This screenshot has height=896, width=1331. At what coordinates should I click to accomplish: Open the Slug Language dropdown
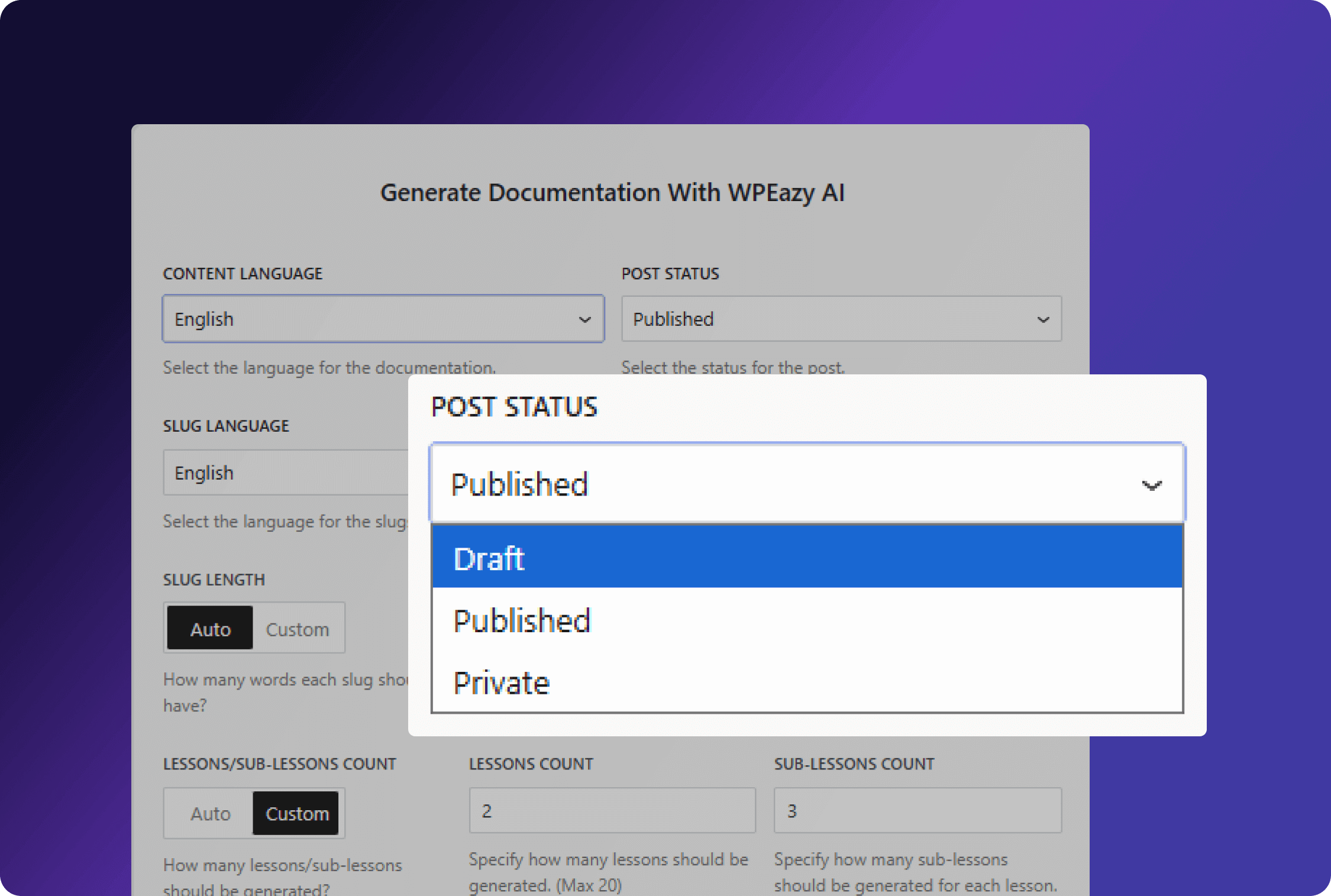coord(284,473)
